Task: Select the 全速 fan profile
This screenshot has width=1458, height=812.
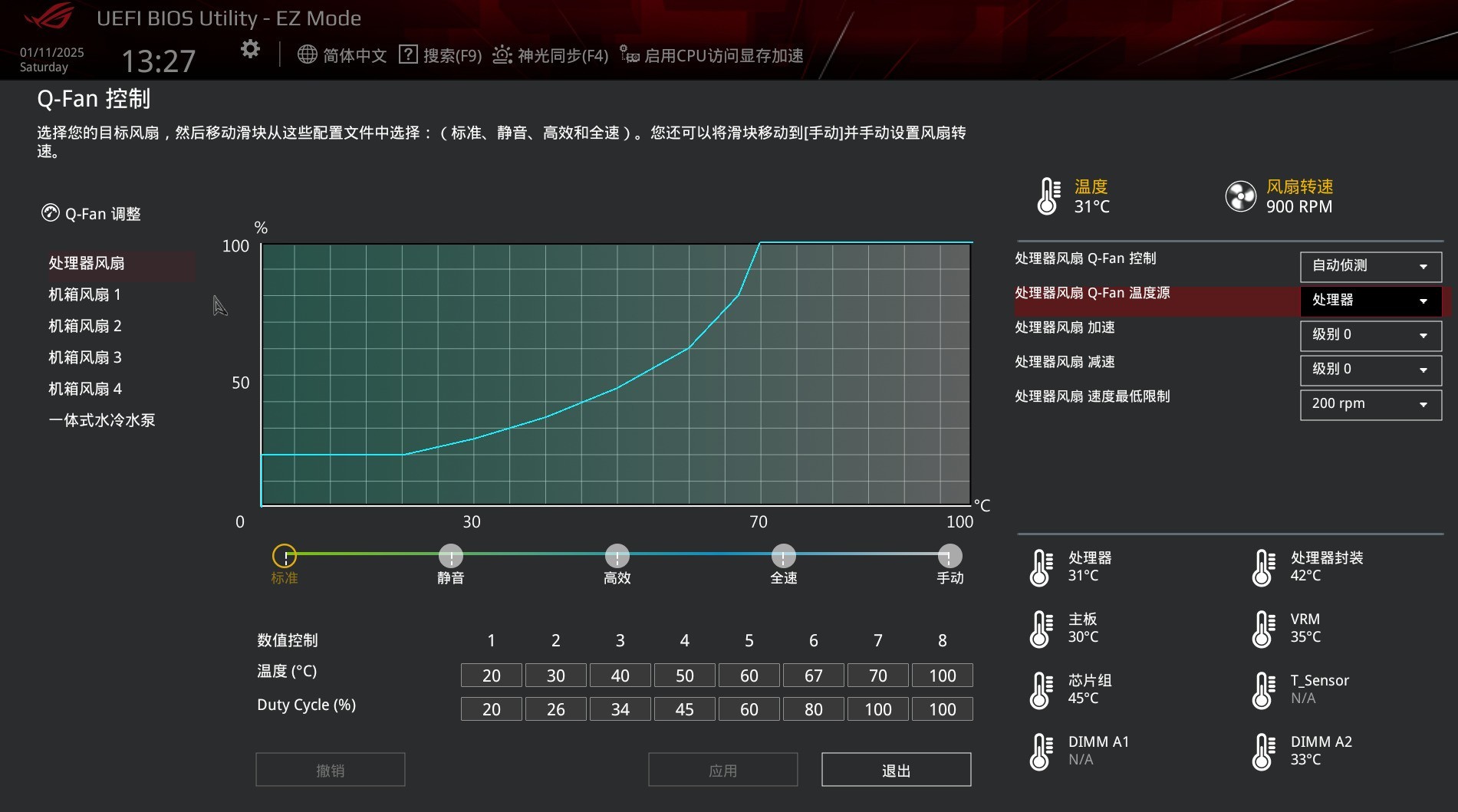Action: (x=783, y=555)
